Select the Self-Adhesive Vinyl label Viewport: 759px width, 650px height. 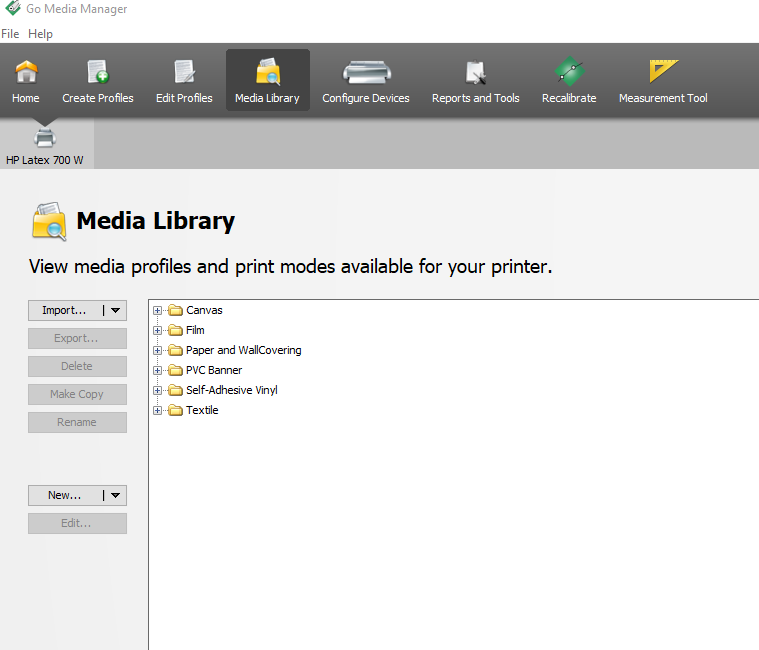click(232, 390)
